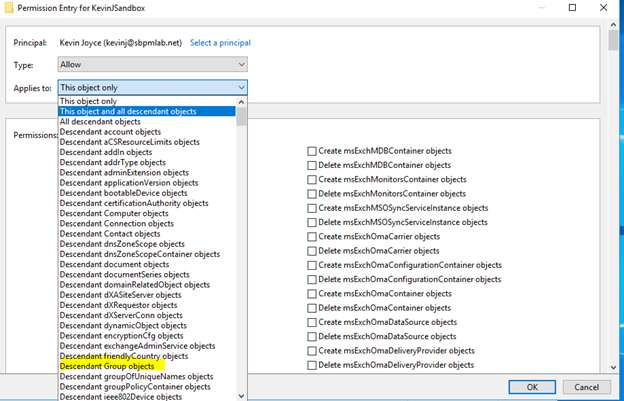Click the dialog's vertical scrollbar up arrow
This screenshot has height=401, width=624.
pyautogui.click(x=614, y=25)
